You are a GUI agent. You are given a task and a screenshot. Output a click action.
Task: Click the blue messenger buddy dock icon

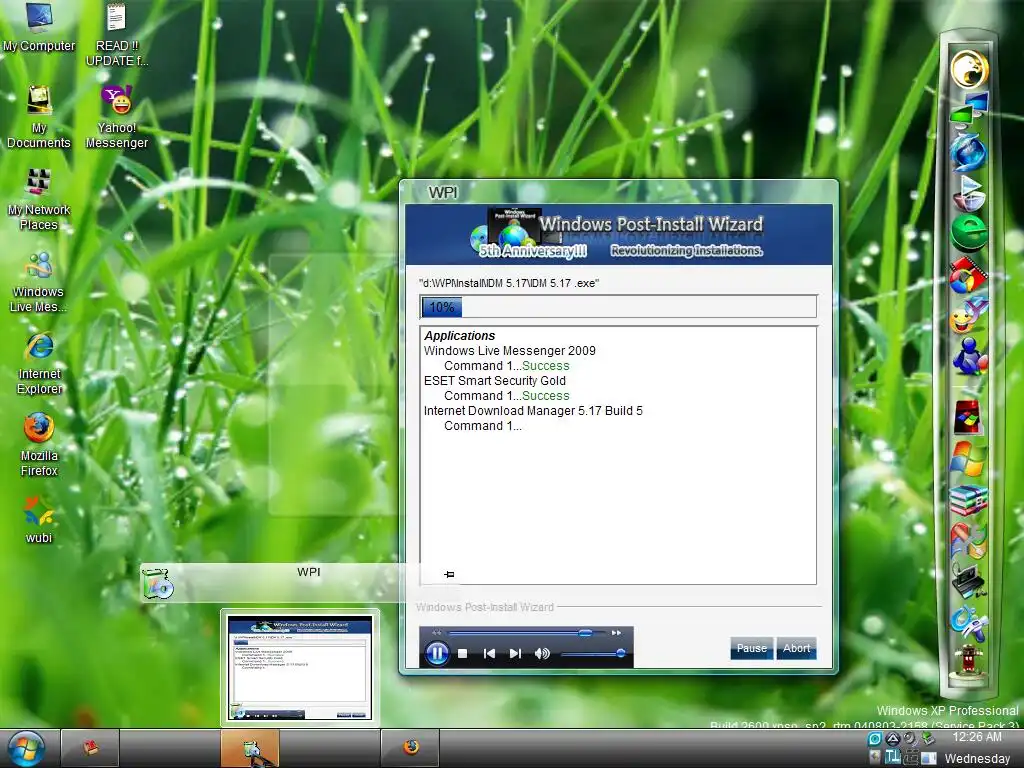pyautogui.click(x=969, y=356)
